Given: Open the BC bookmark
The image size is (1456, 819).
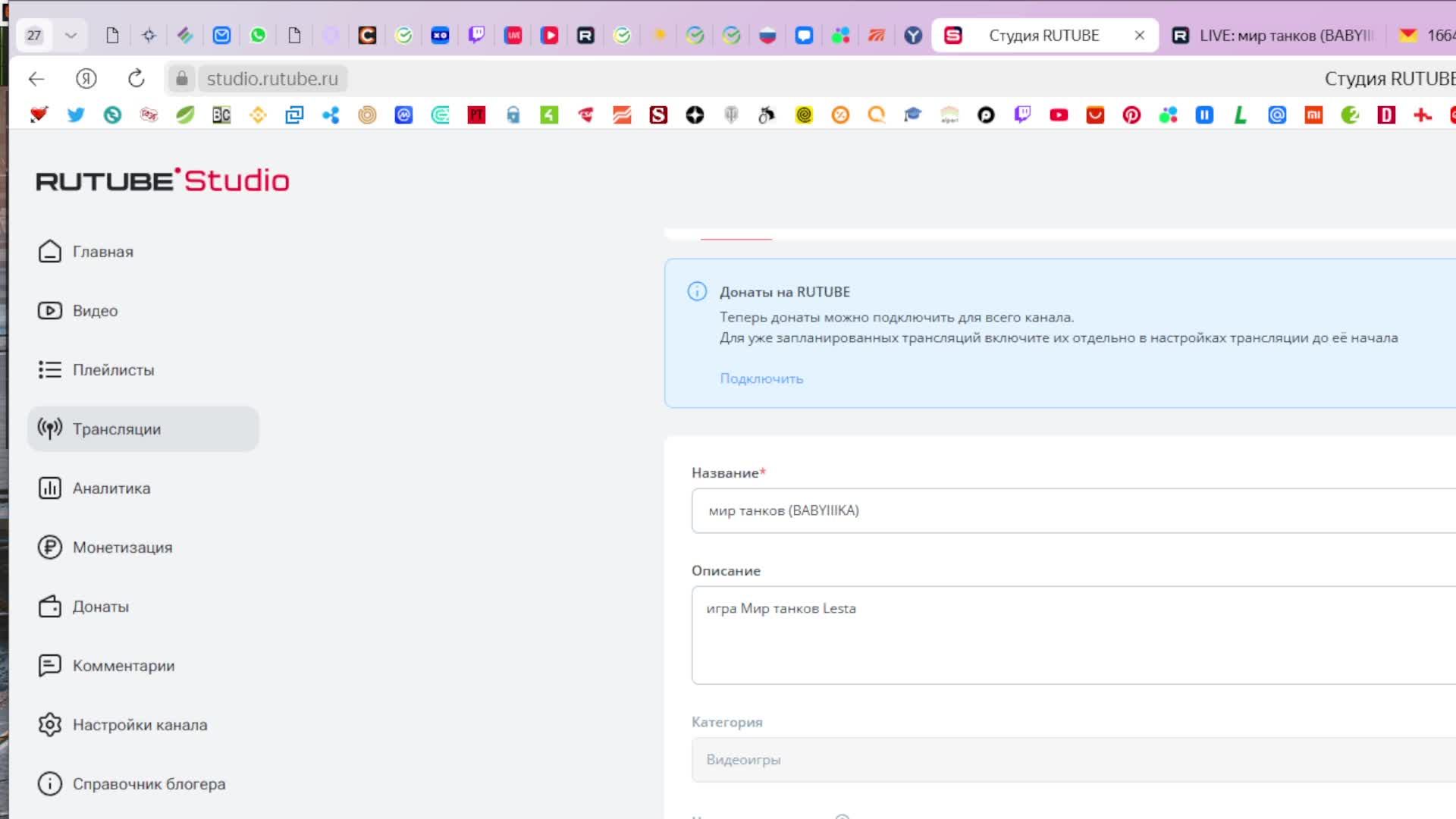Looking at the screenshot, I should tap(221, 115).
